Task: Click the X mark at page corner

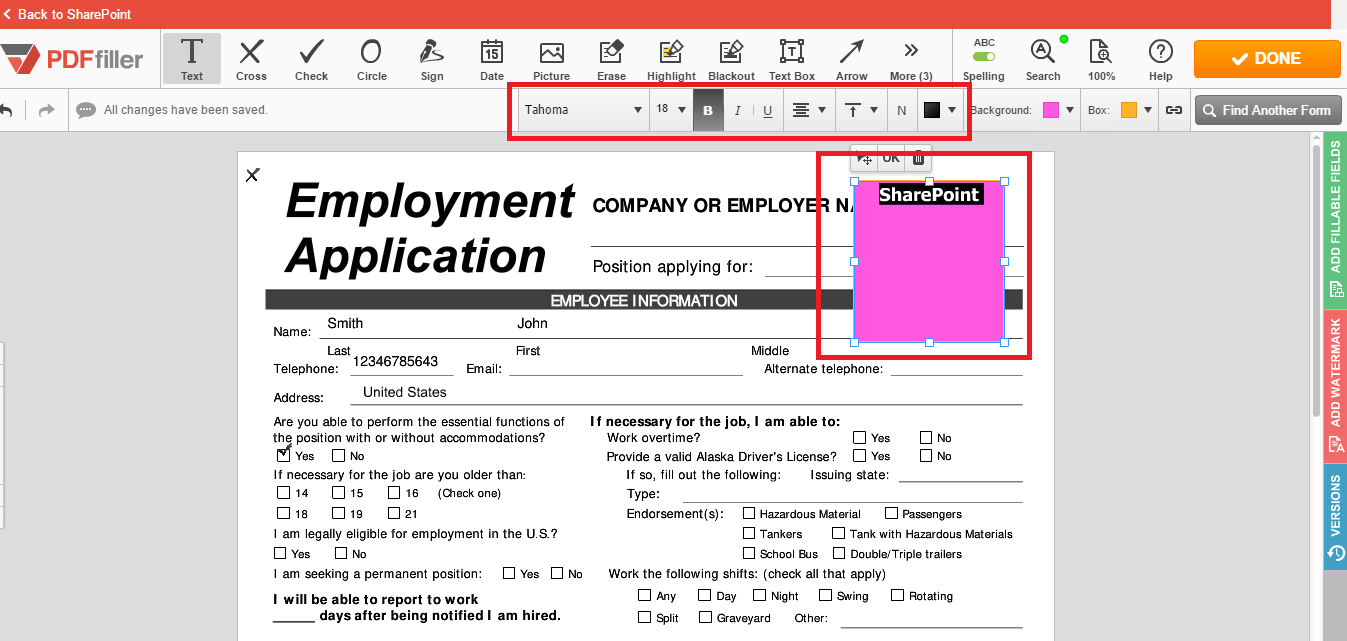Action: click(252, 175)
